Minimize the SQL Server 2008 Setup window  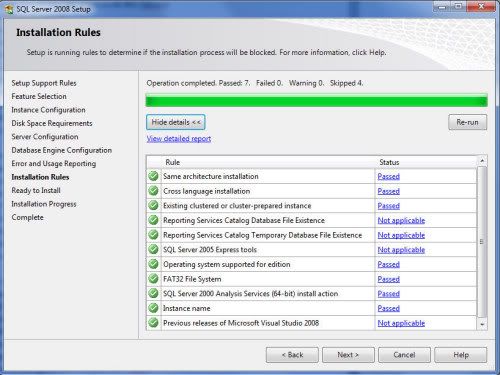coord(442,7)
